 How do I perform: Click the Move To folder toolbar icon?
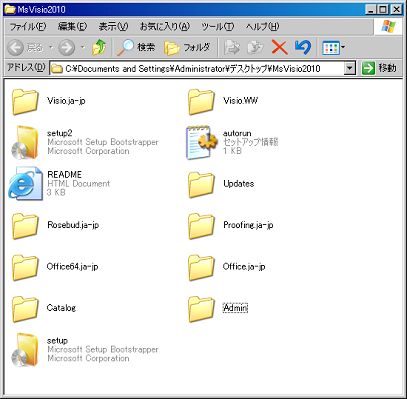(232, 48)
